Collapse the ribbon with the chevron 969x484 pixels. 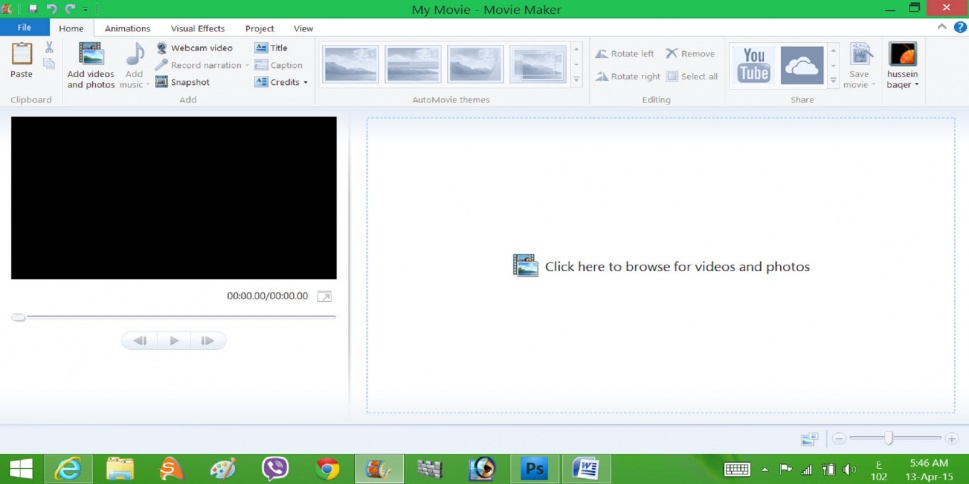[x=942, y=27]
